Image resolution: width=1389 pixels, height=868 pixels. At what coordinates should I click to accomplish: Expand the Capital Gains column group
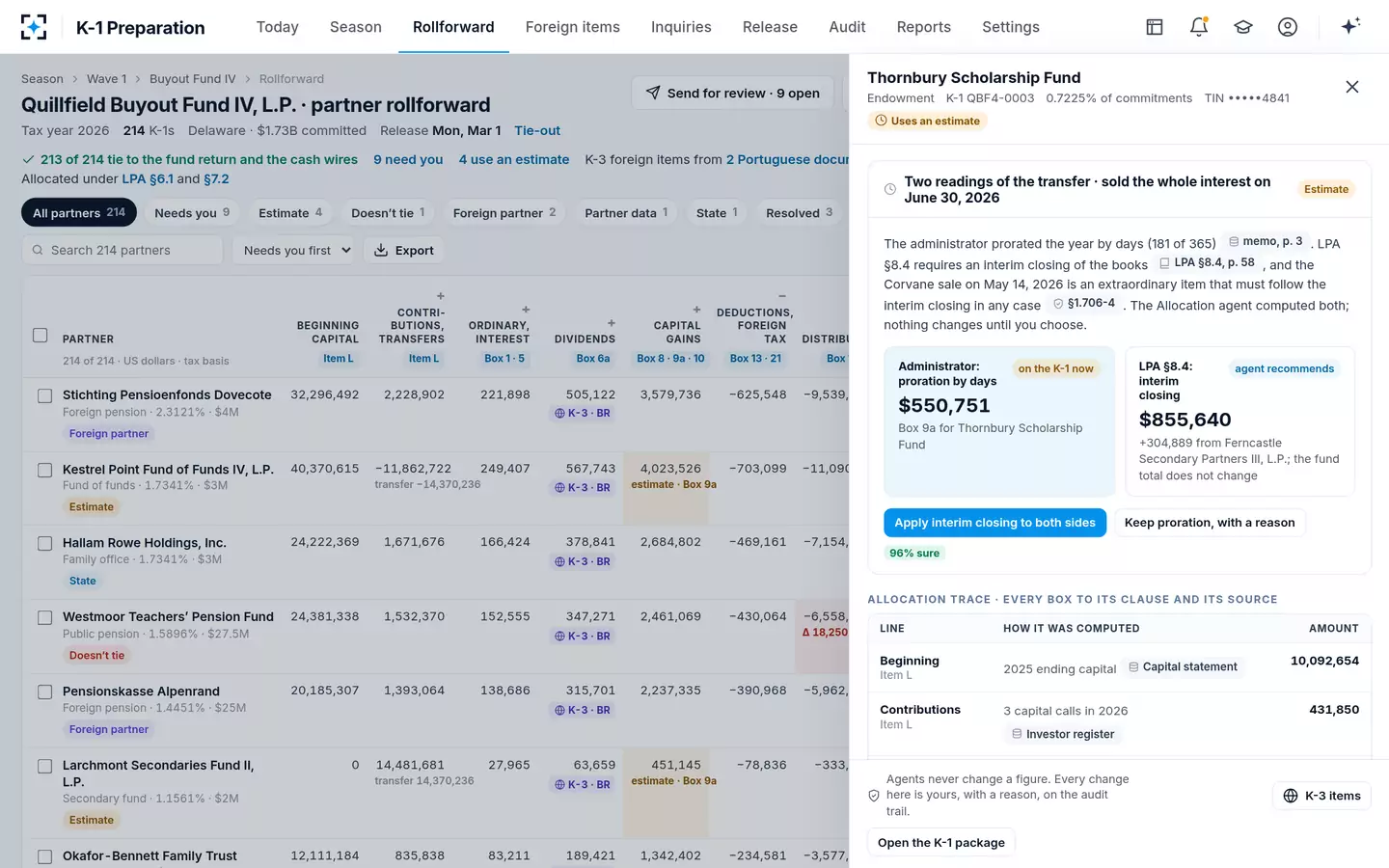[x=696, y=310]
